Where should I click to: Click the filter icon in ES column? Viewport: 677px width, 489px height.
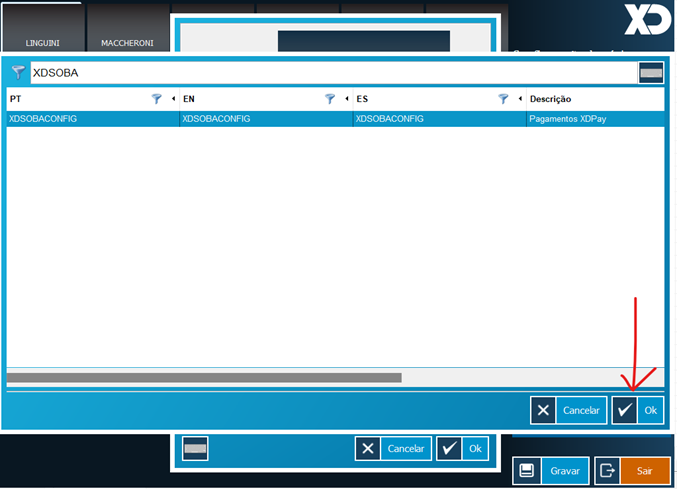coord(504,99)
